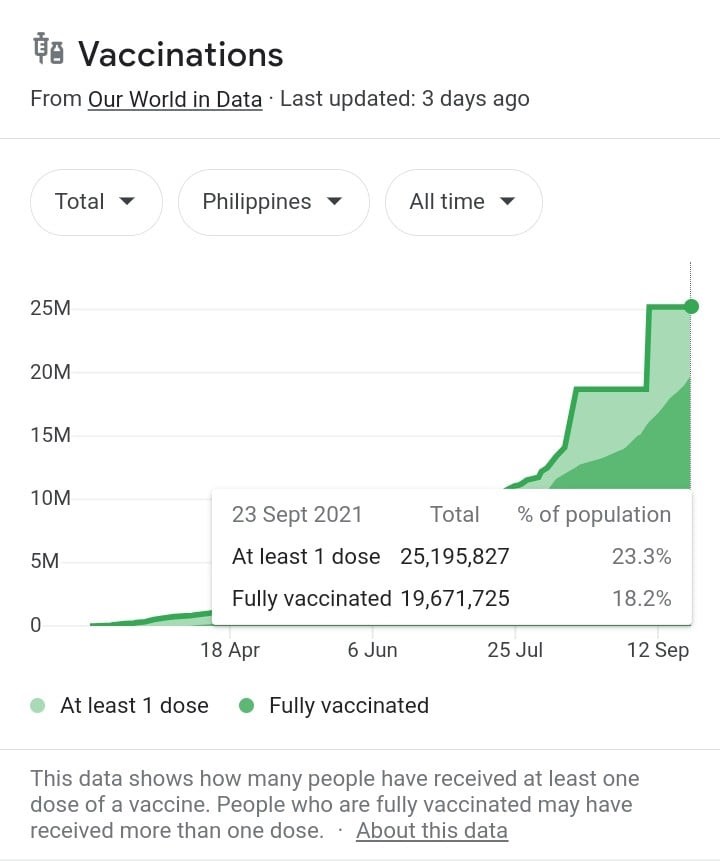Click the 18 Apr date label on axis
720x861 pixels.
tap(230, 650)
